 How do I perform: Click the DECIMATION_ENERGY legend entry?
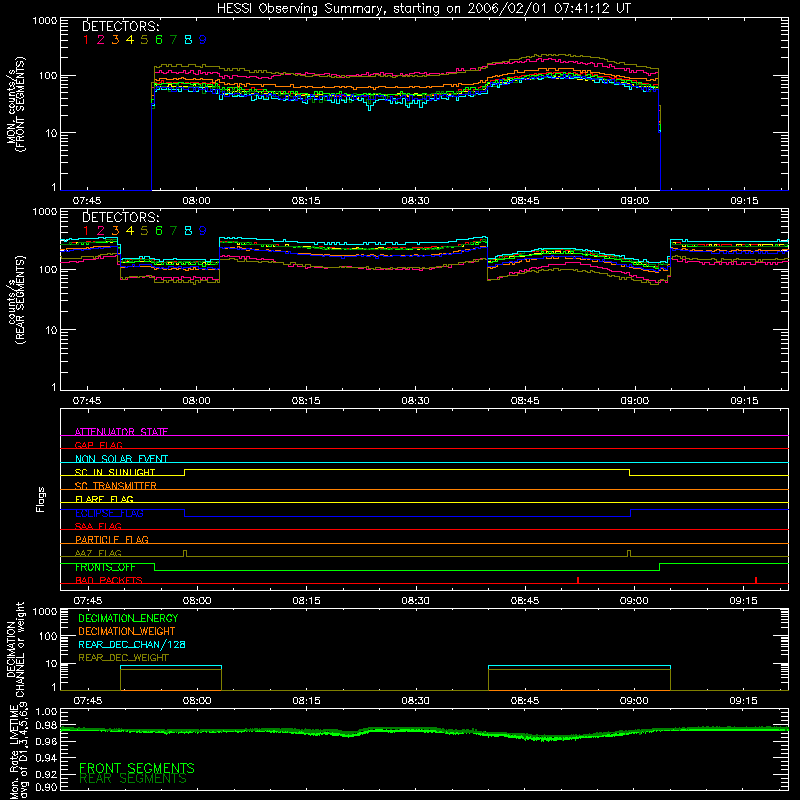tap(128, 618)
